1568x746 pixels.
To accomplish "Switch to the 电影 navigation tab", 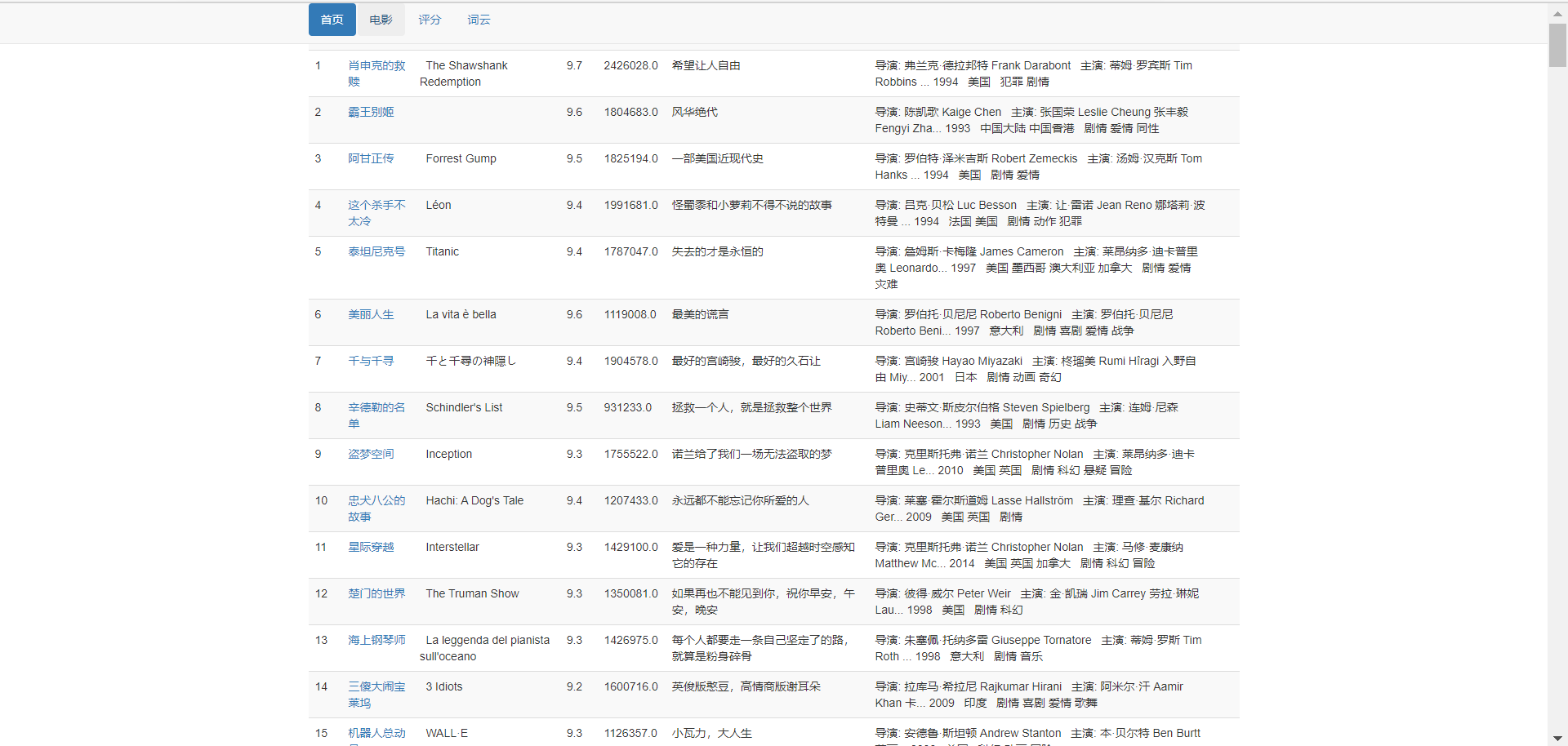I will coord(381,20).
